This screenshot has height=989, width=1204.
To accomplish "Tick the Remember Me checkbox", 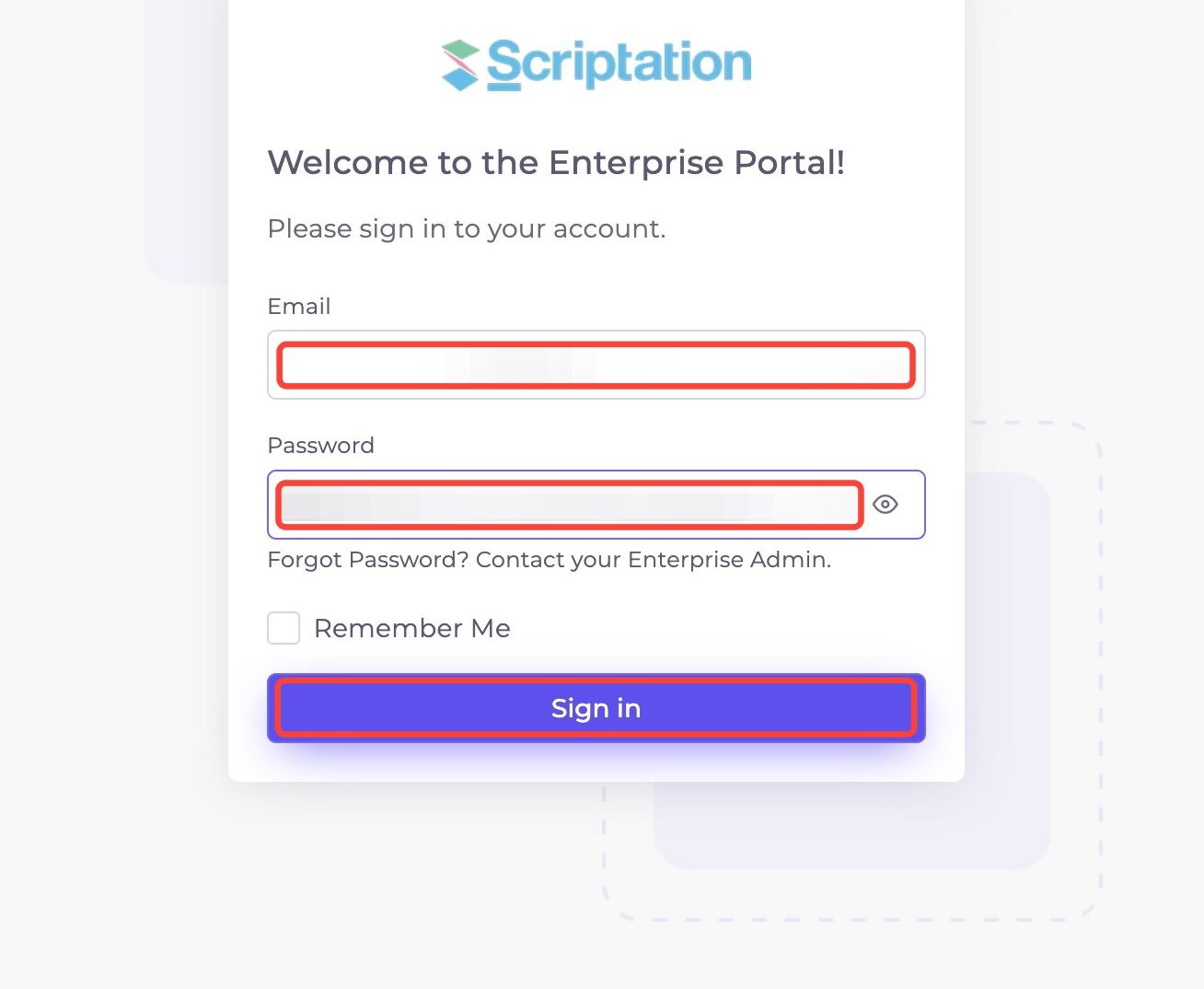I will click(284, 628).
